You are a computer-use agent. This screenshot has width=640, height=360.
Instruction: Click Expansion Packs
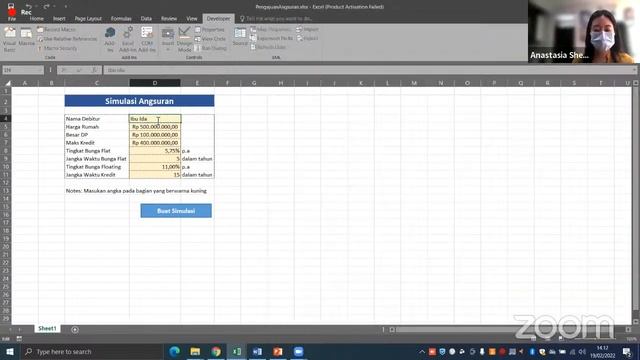(x=271, y=38)
